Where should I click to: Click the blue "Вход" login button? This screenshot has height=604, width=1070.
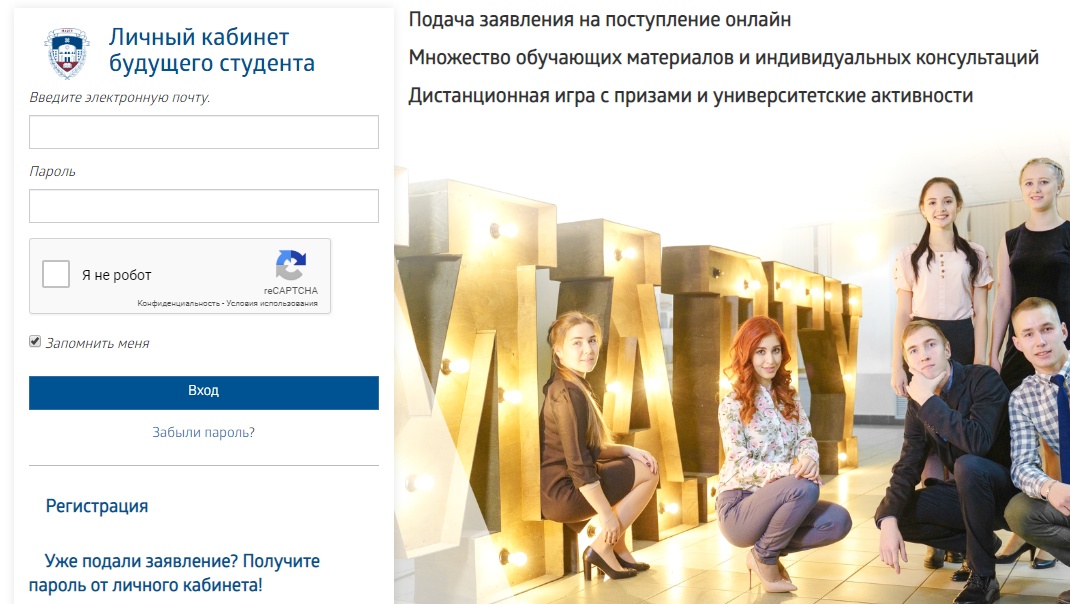[x=203, y=392]
